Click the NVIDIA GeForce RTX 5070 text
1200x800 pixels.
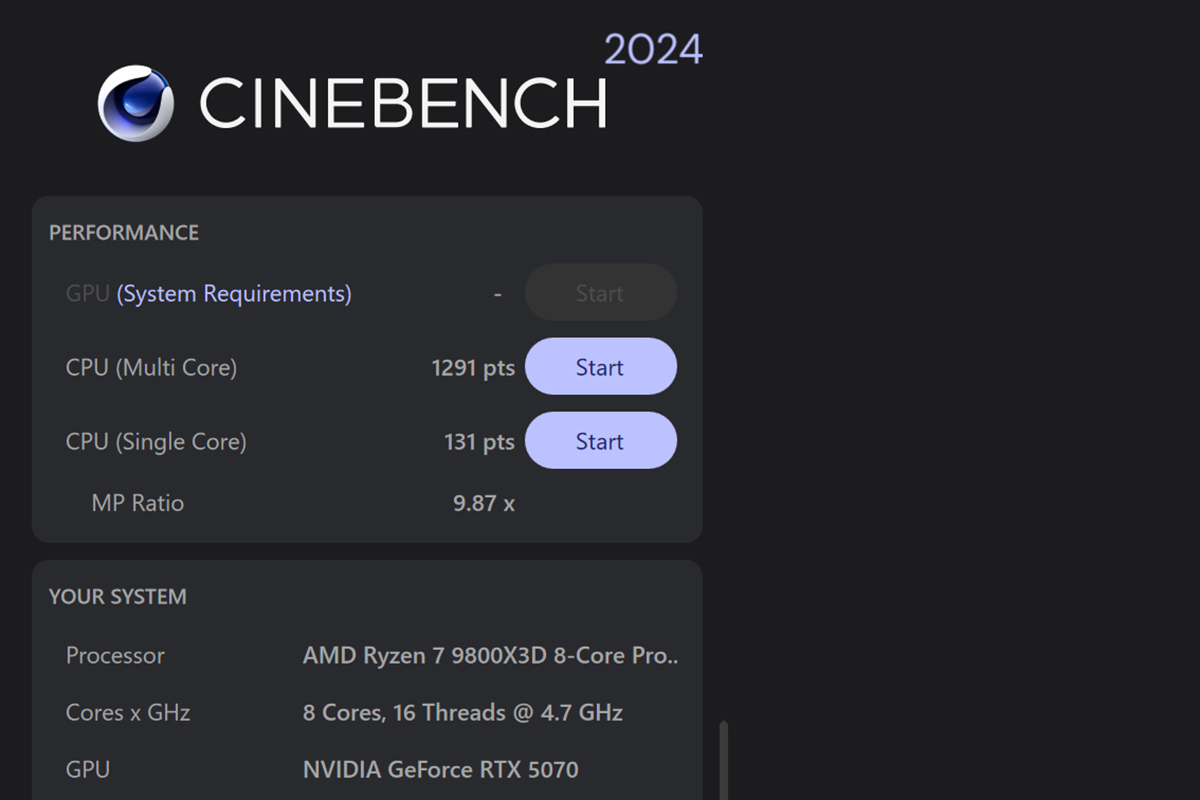tap(440, 770)
